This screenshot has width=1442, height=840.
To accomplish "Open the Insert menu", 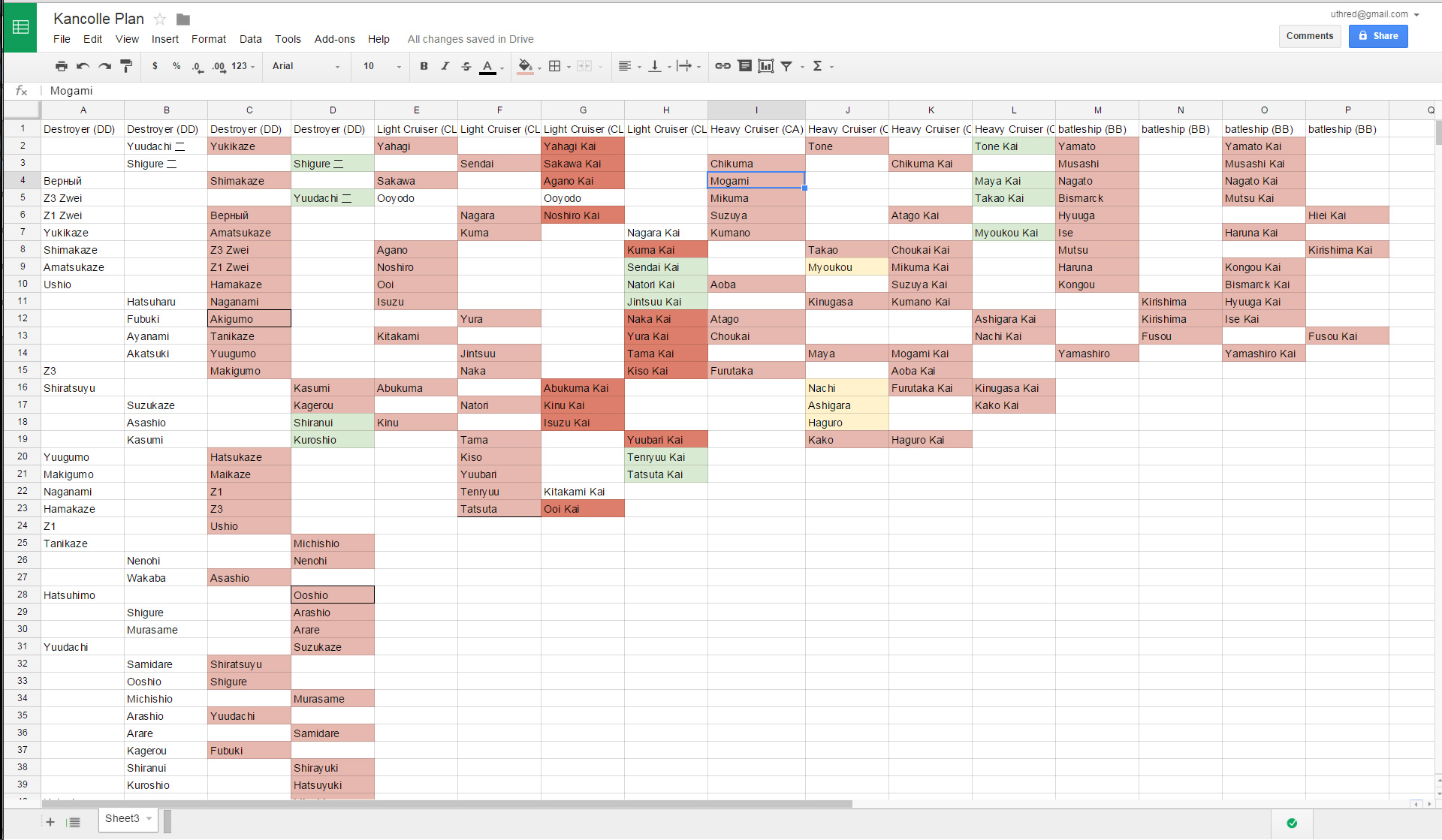I will click(x=165, y=39).
